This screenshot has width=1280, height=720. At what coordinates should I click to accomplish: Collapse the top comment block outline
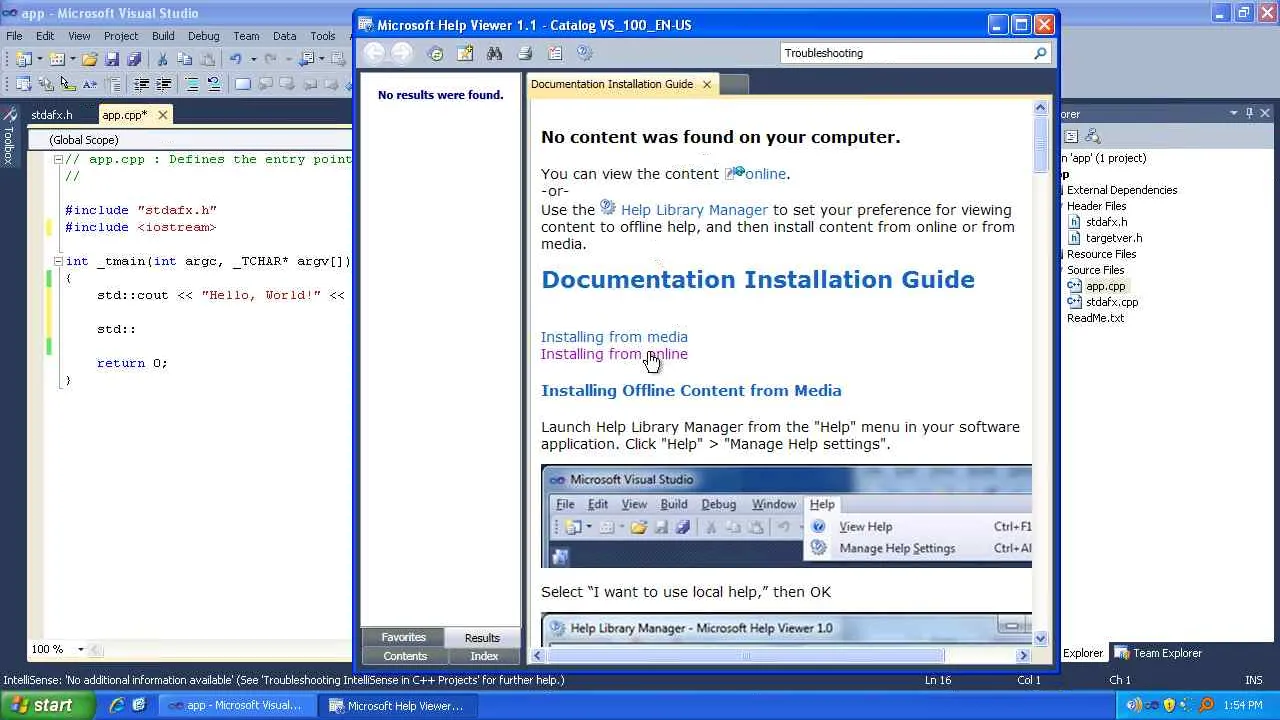58,159
